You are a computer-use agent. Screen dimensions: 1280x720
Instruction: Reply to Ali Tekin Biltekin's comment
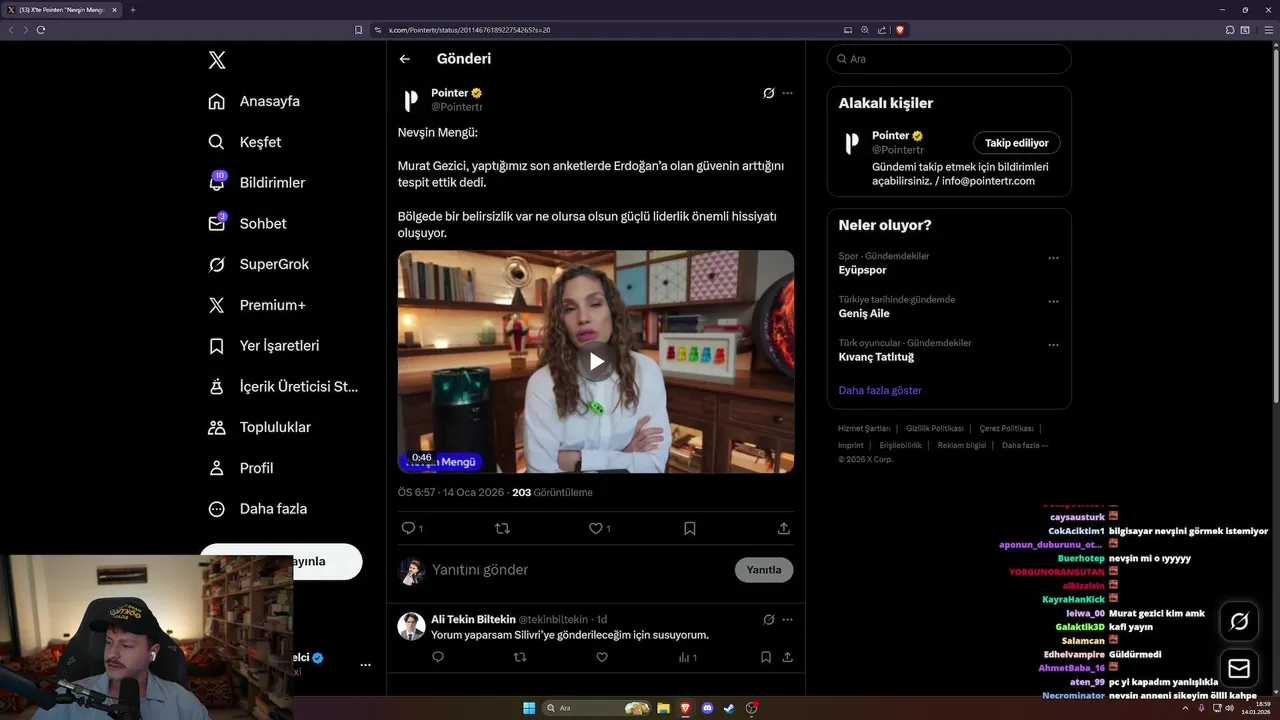438,657
